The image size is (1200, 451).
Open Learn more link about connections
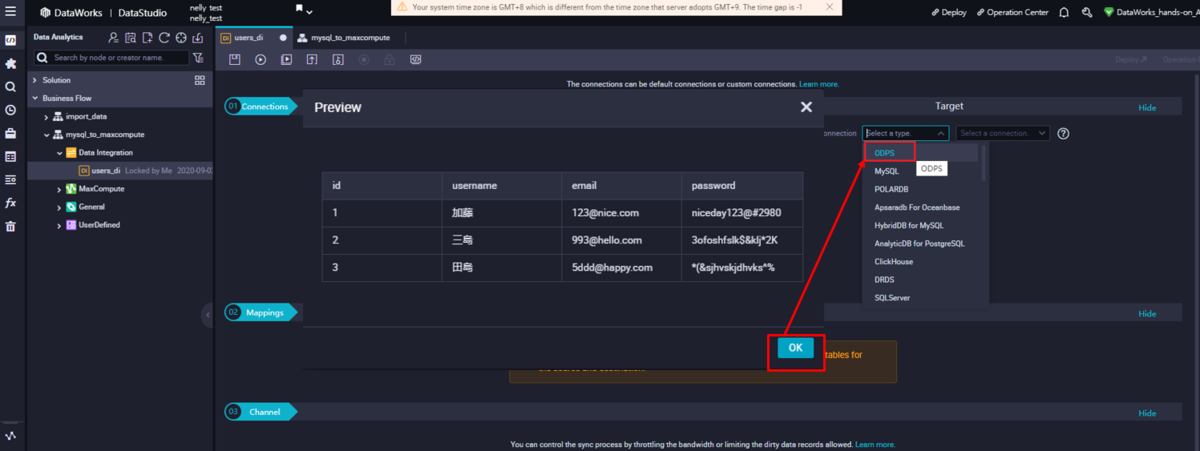click(819, 84)
